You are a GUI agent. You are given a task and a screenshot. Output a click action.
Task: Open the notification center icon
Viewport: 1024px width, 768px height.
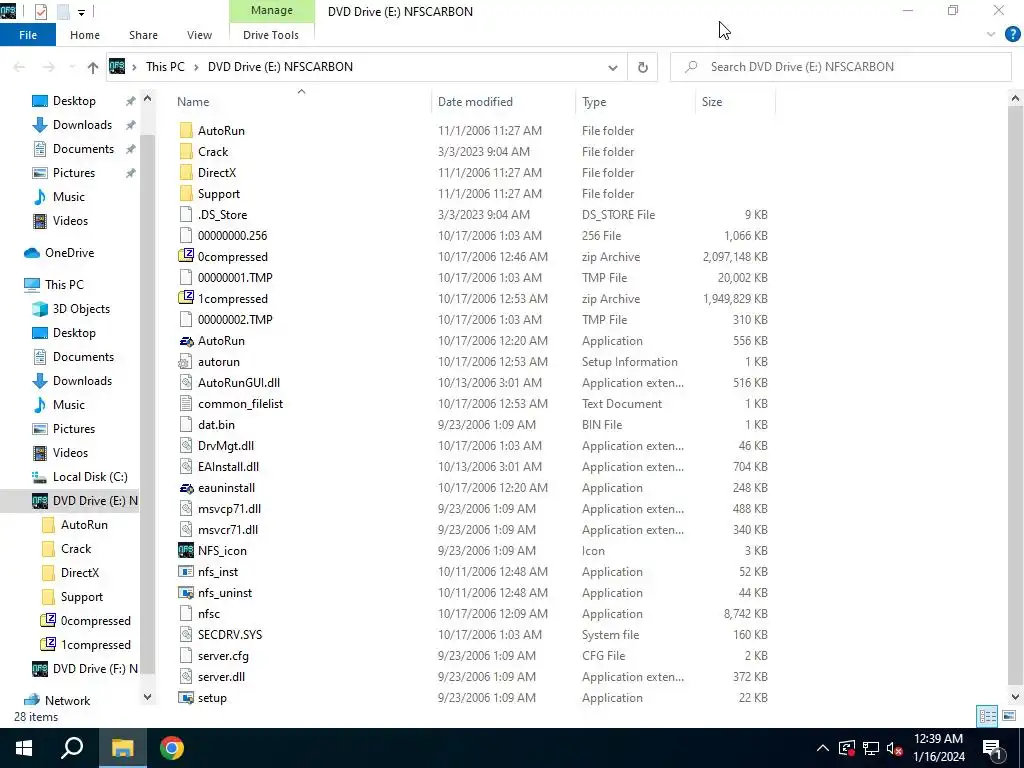[993, 748]
